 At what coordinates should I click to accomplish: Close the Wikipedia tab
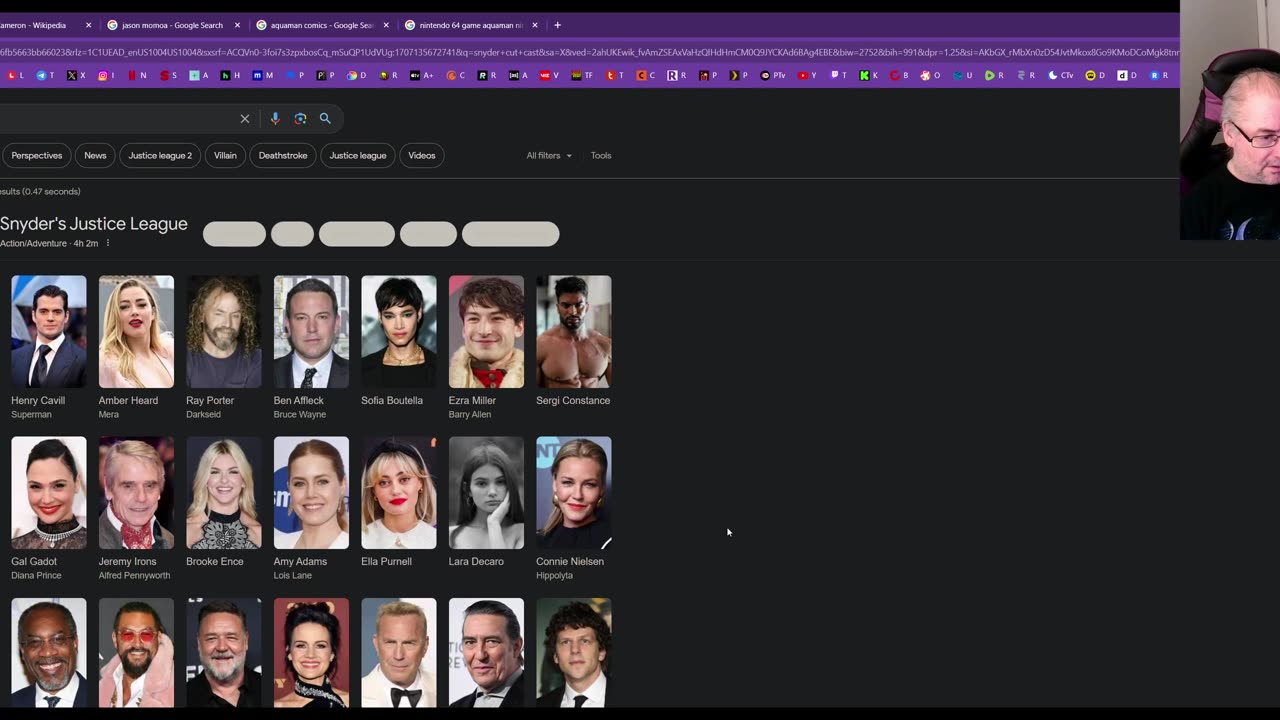click(x=88, y=25)
